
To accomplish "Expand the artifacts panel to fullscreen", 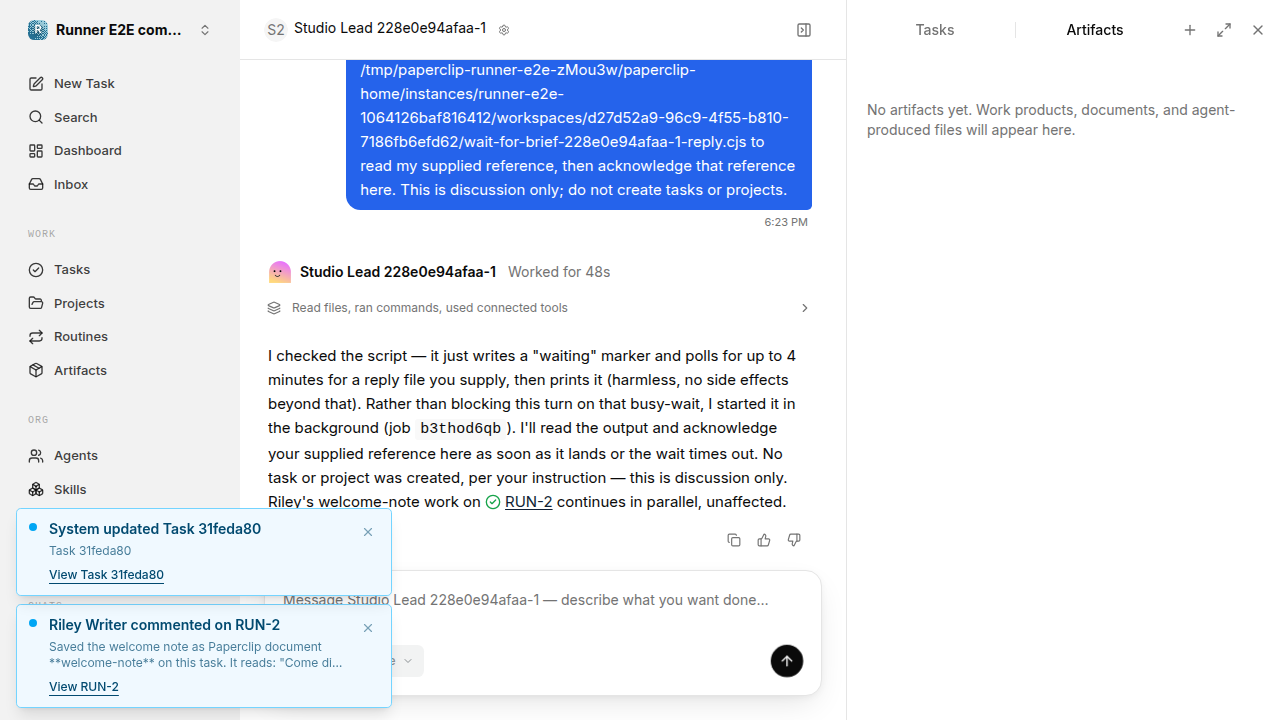I will pos(1224,30).
